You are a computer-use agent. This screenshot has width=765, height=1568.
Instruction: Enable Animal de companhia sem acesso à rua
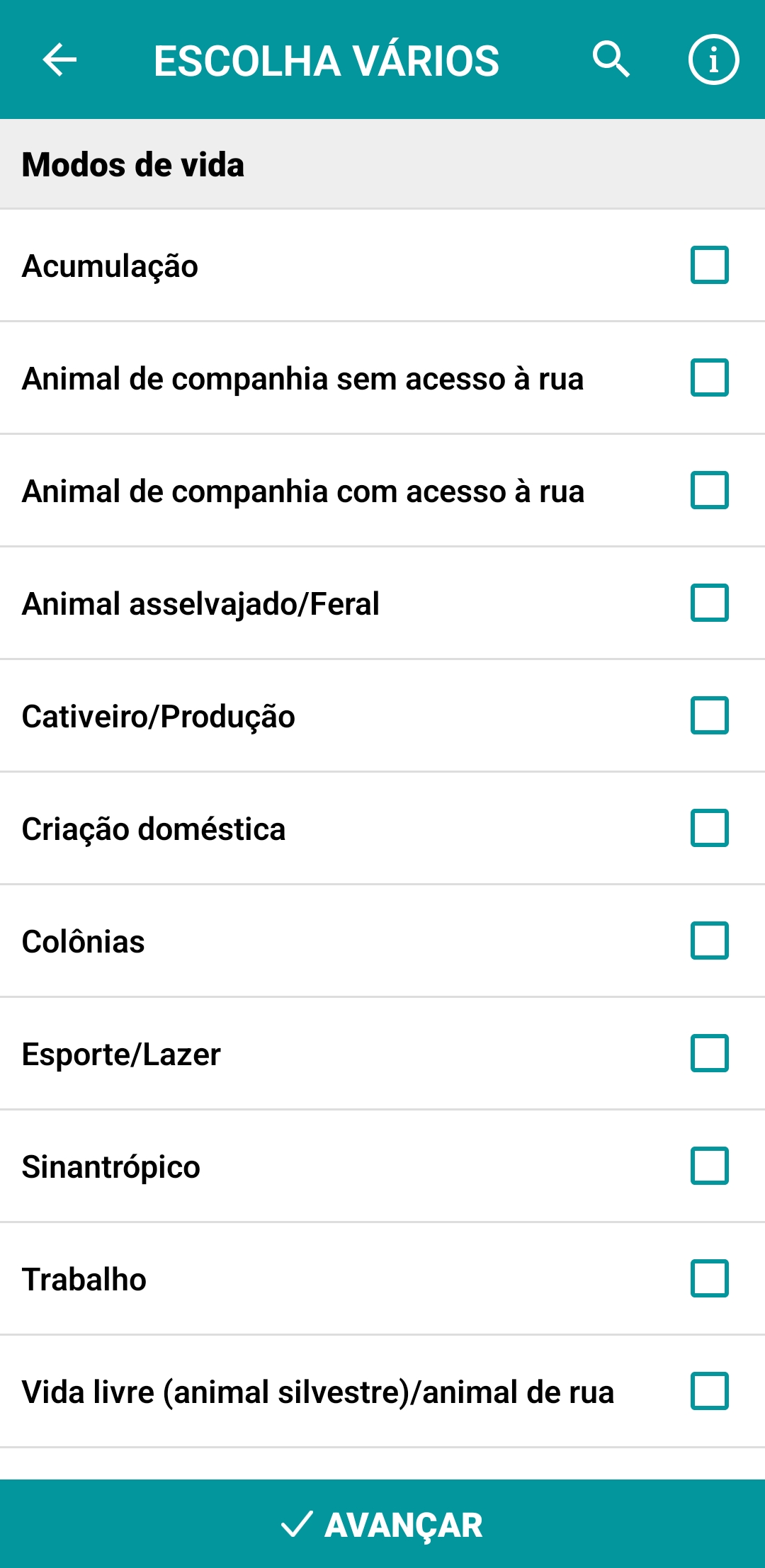[709, 377]
